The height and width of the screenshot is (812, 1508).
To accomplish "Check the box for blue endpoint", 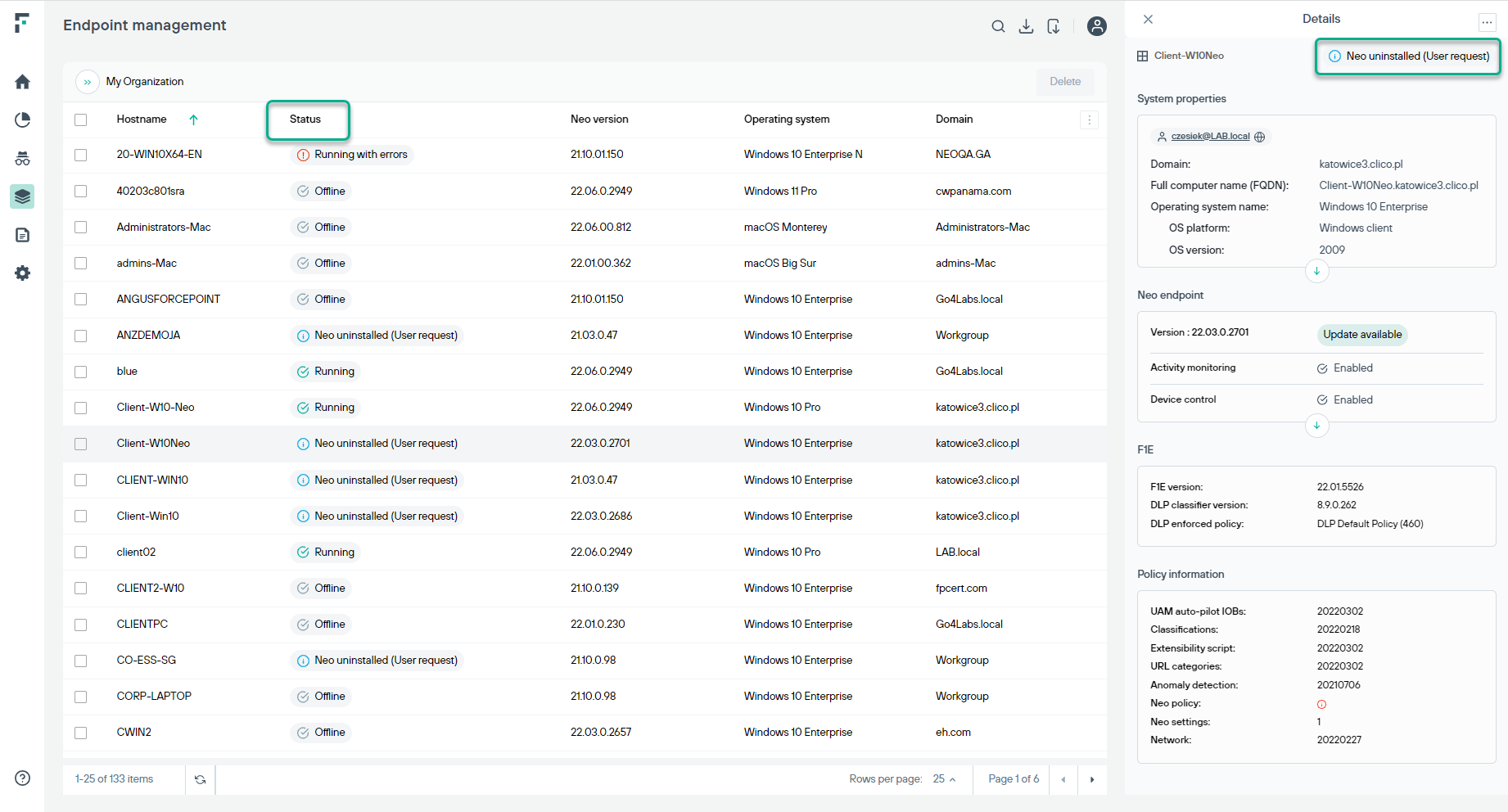I will [x=80, y=372].
